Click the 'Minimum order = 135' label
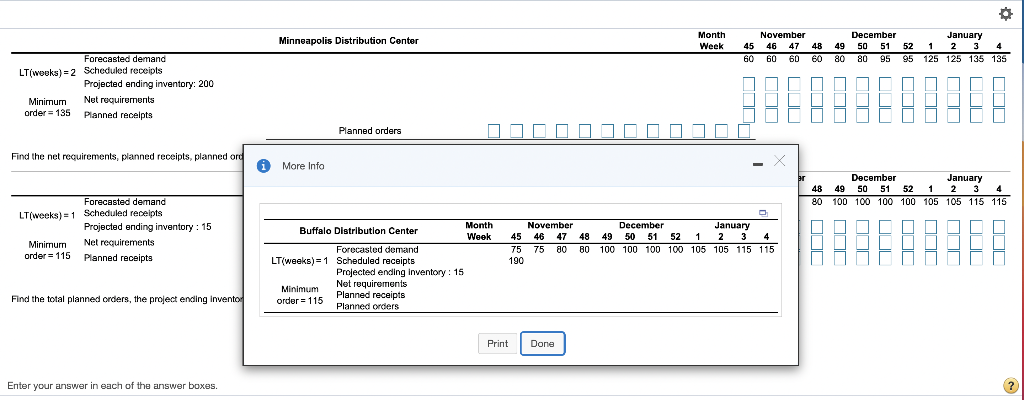The height and width of the screenshot is (400, 1024). tap(48, 108)
